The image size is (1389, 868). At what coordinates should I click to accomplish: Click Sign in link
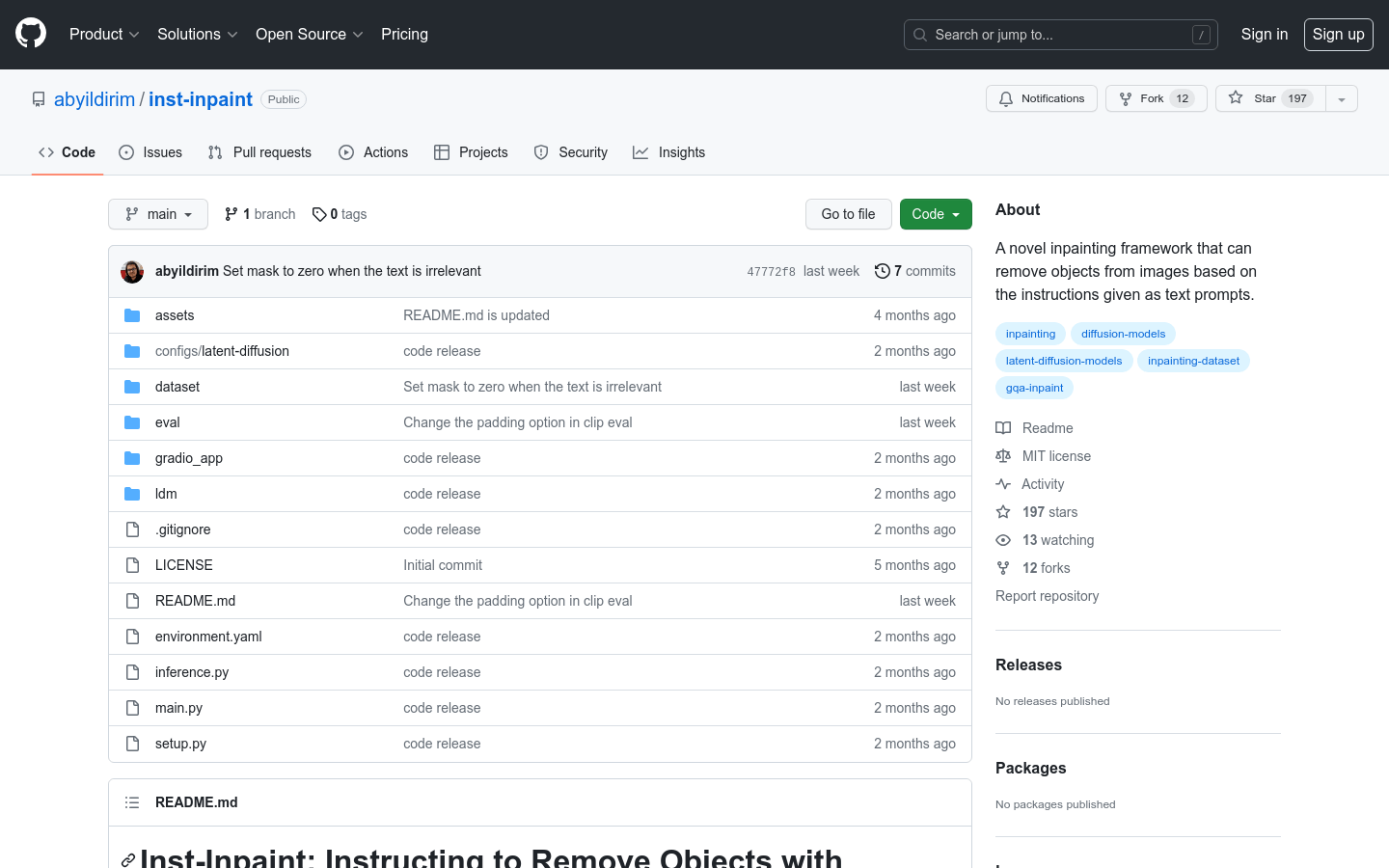[1264, 34]
